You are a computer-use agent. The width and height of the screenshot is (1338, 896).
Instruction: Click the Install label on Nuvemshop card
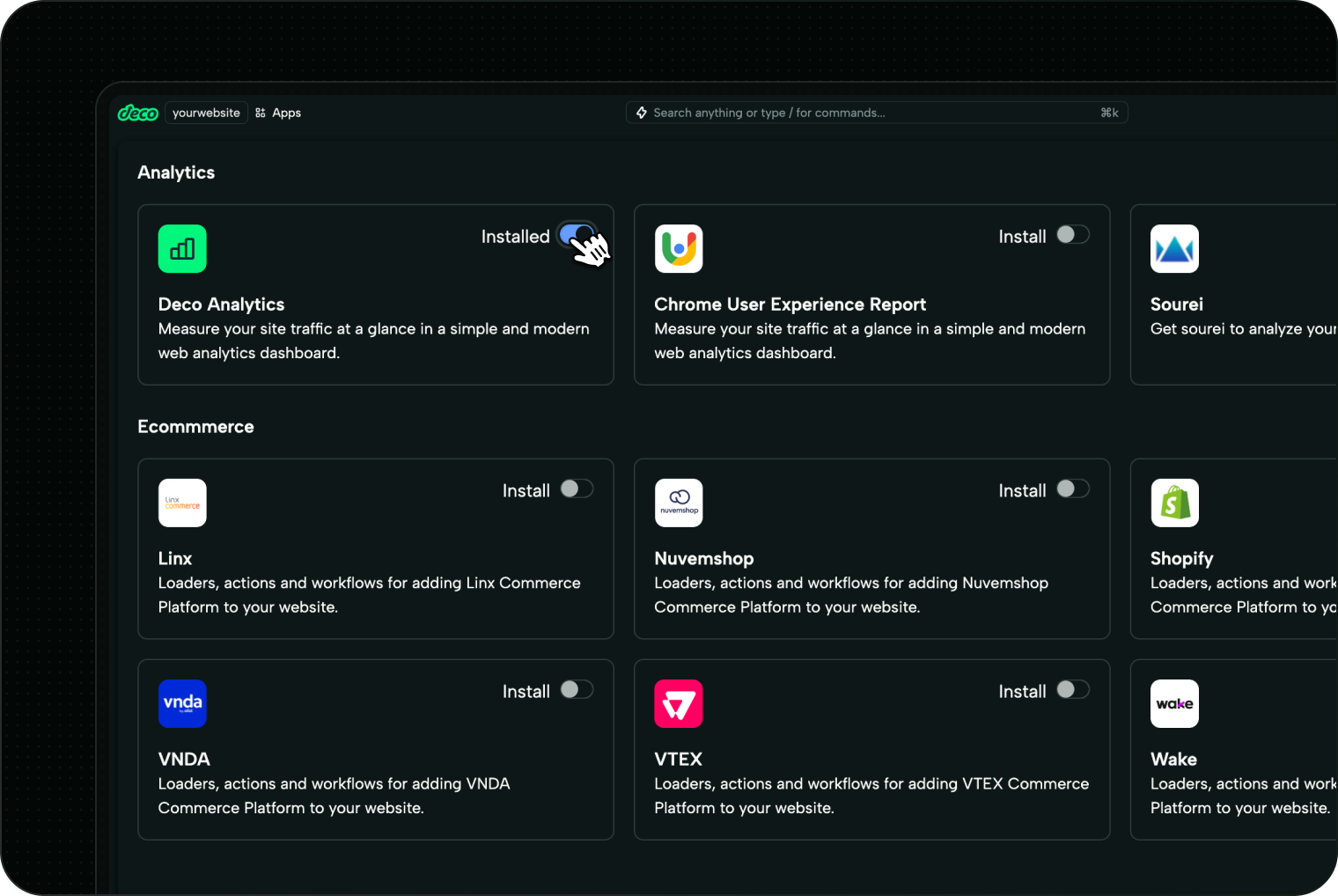pyautogui.click(x=1022, y=491)
